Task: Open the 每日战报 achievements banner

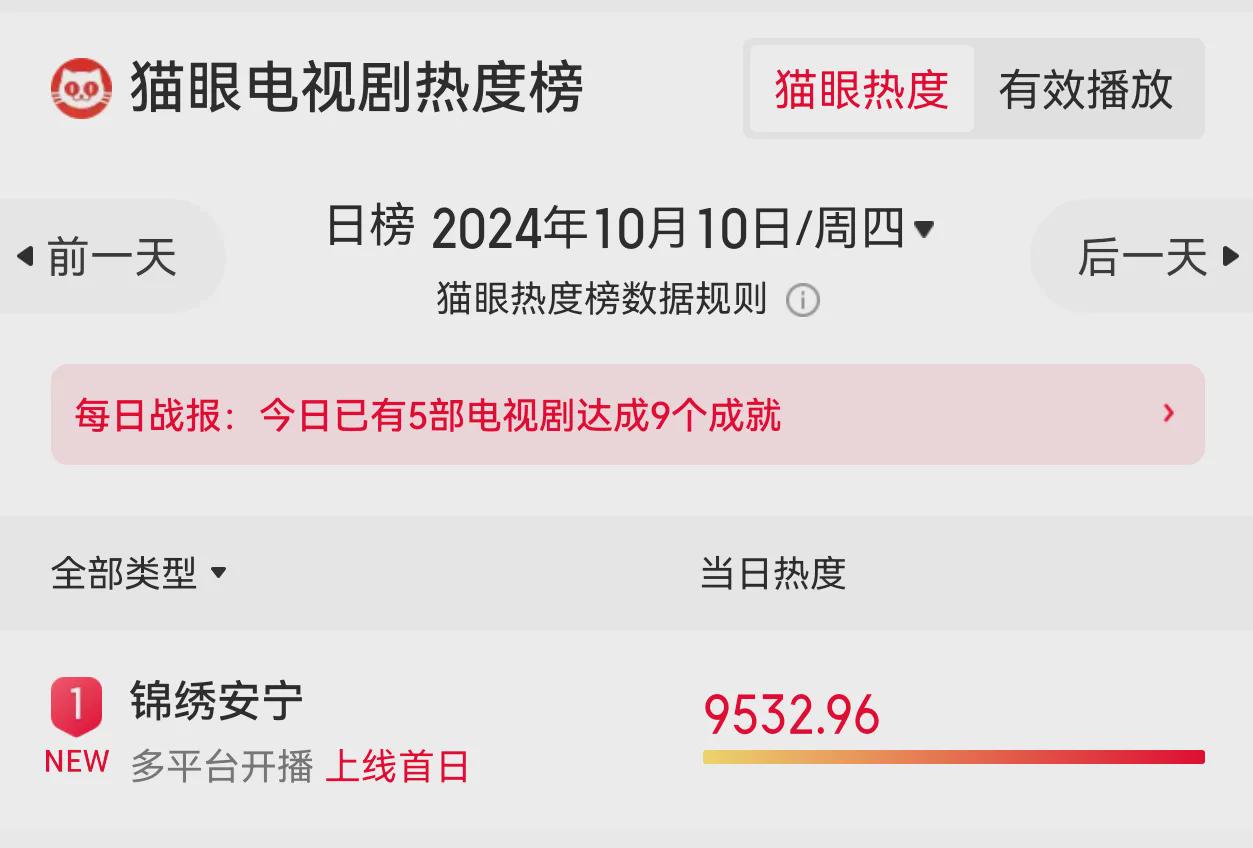Action: click(x=627, y=414)
